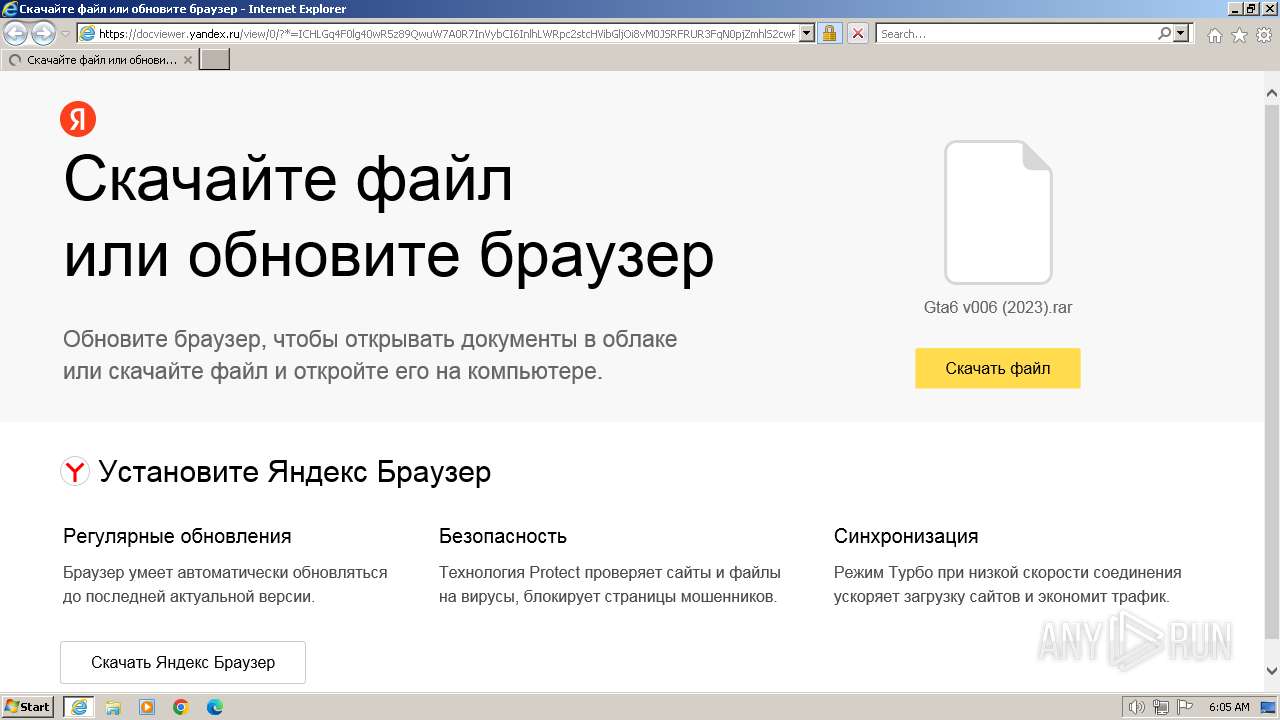This screenshot has width=1280, height=720.
Task: Launch Google Chrome from the taskbar
Action: pyautogui.click(x=181, y=707)
